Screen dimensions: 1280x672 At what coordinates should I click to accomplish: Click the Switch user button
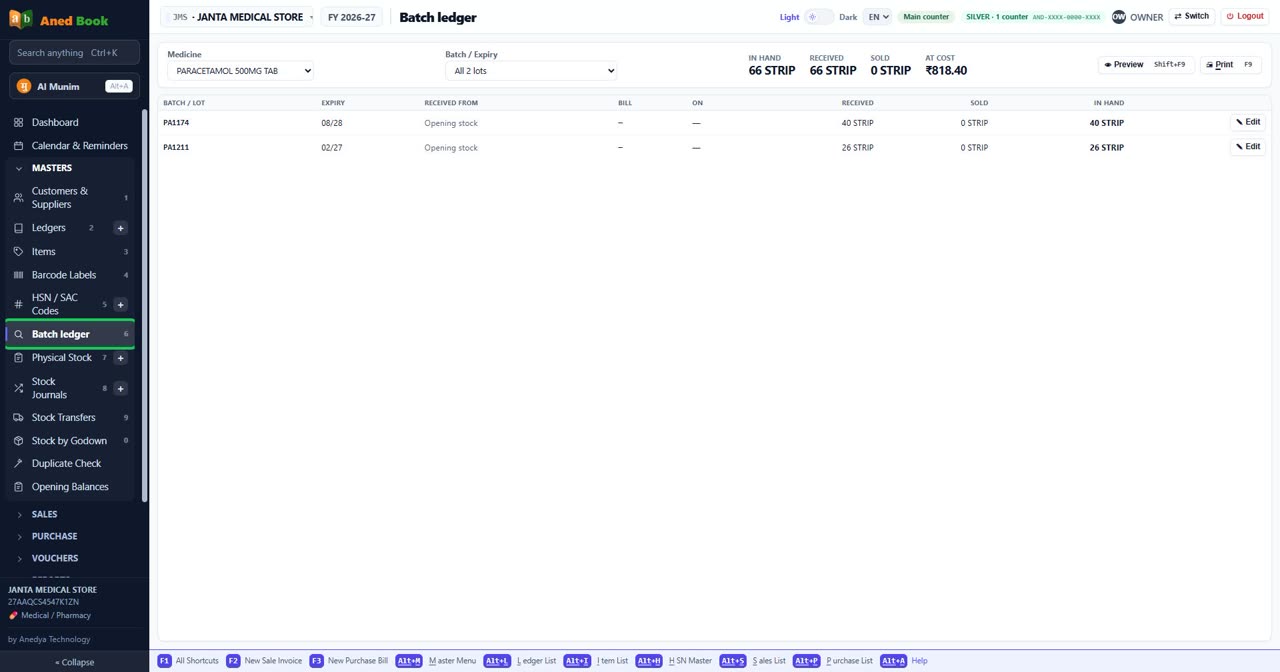1192,16
